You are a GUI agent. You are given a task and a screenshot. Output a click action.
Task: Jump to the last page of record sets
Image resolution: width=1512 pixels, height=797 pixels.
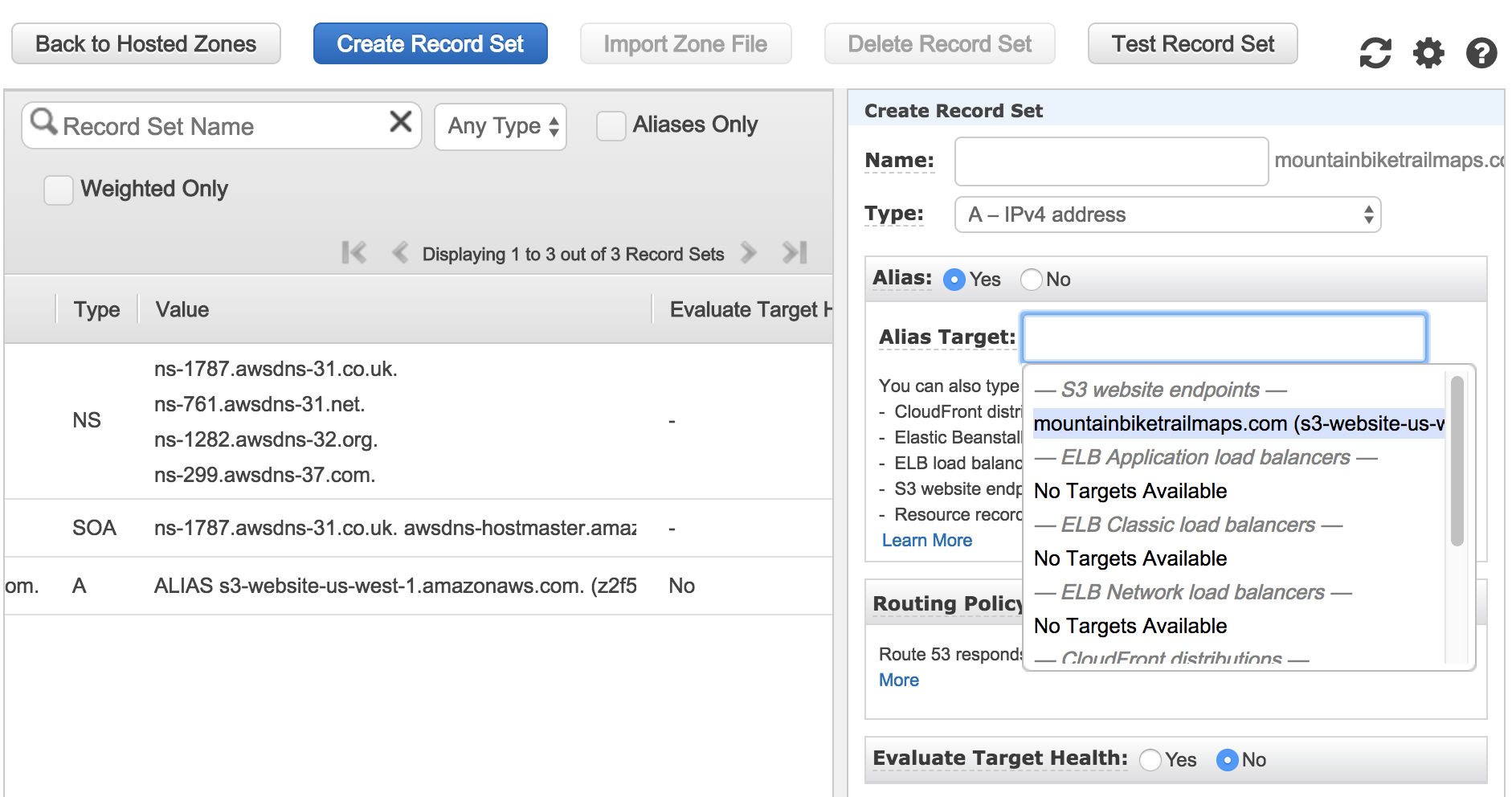coord(795,253)
